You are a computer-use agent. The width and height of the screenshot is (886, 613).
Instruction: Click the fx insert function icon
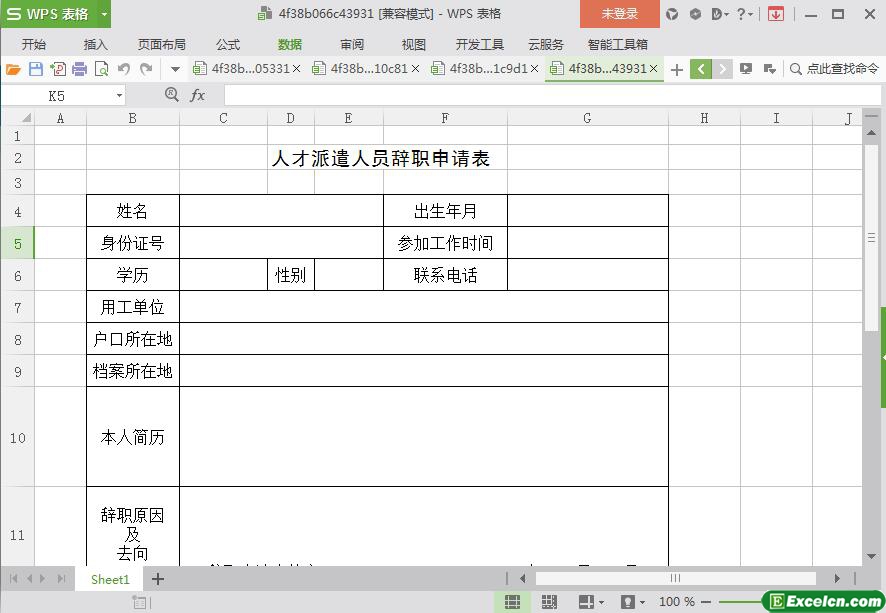click(198, 95)
